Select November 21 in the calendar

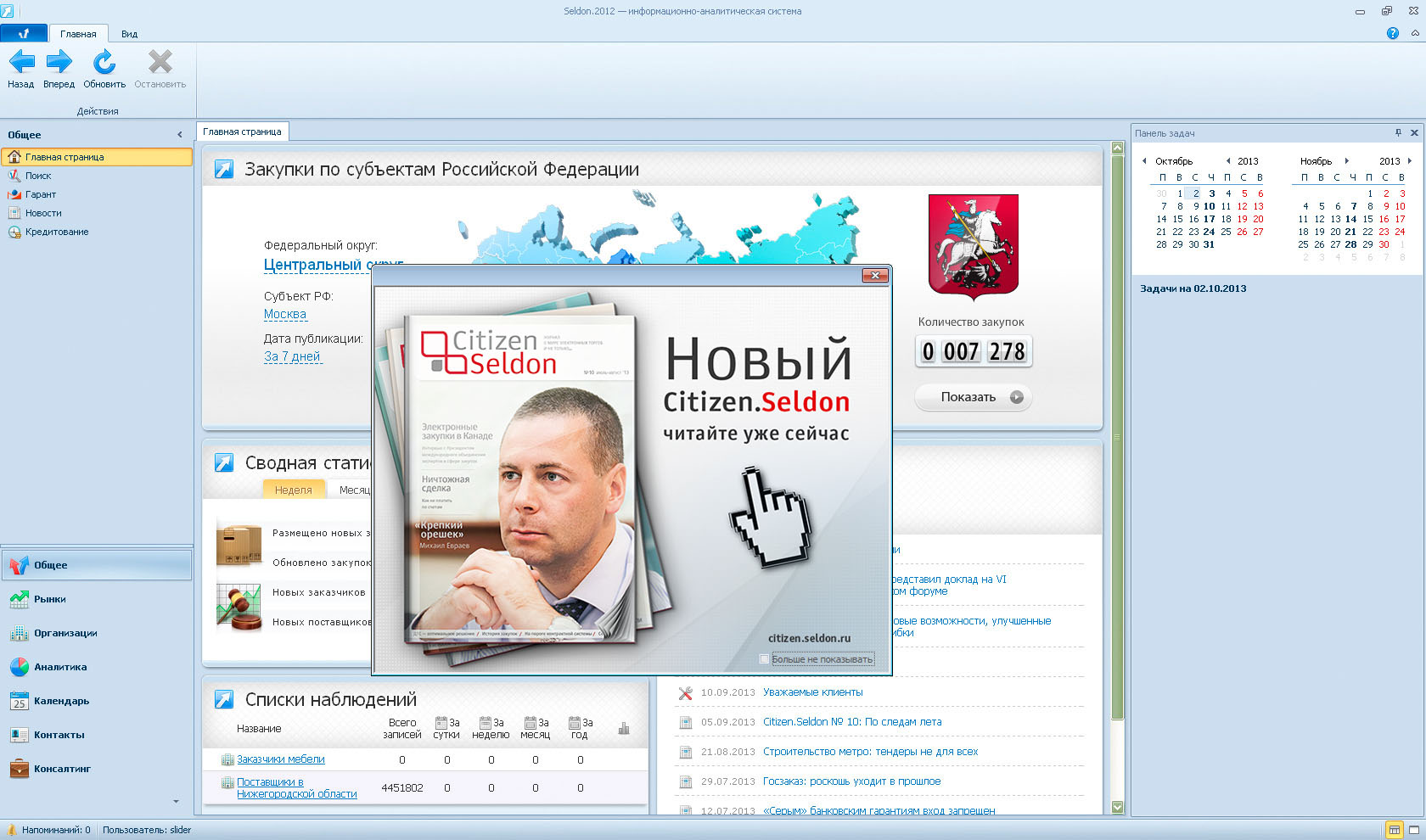point(1350,232)
